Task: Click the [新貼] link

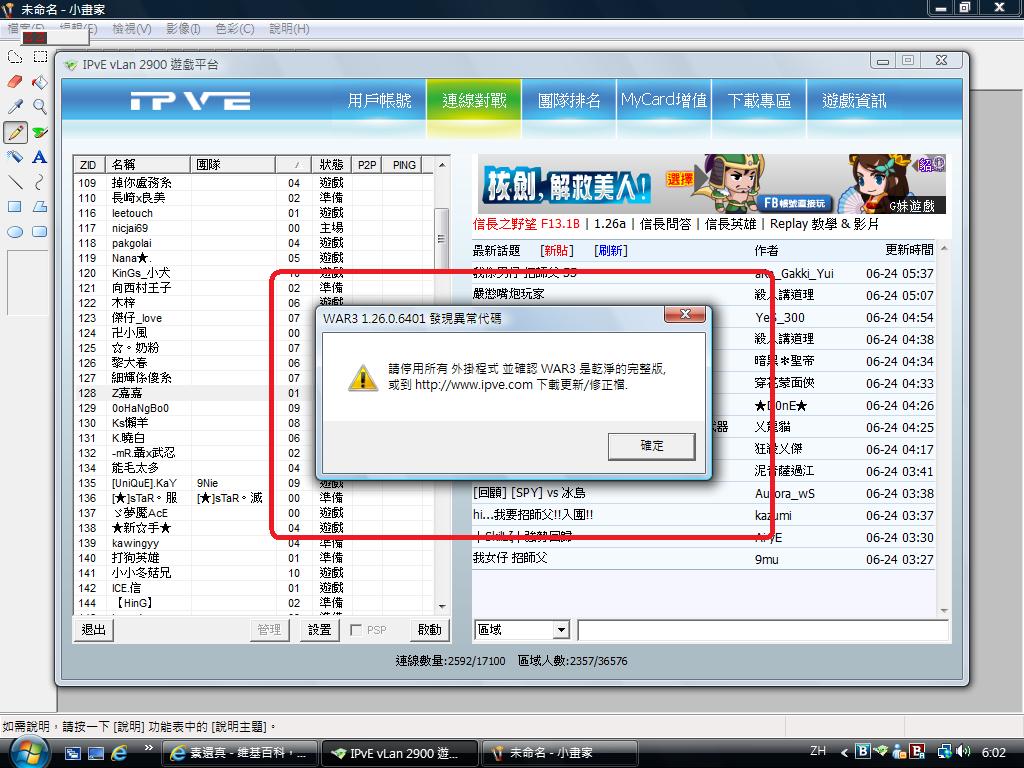Action: coord(557,251)
